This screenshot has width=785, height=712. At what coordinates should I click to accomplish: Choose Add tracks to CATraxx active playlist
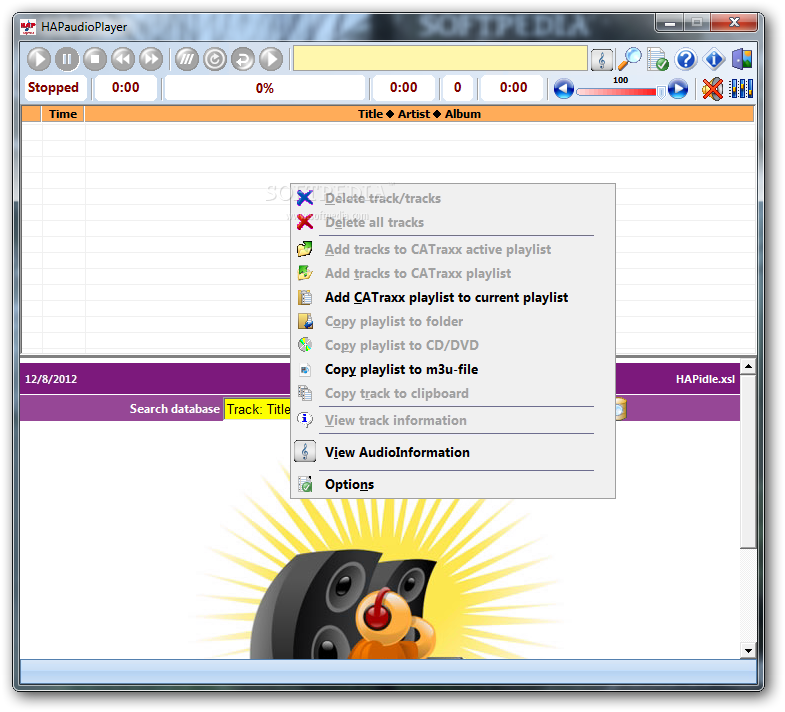(x=453, y=249)
